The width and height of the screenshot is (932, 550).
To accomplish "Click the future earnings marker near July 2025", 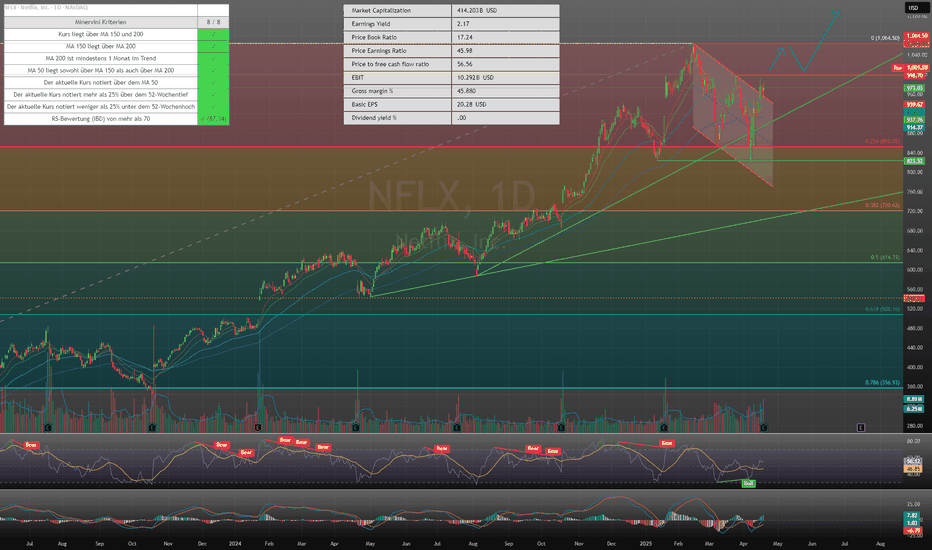I will [861, 427].
